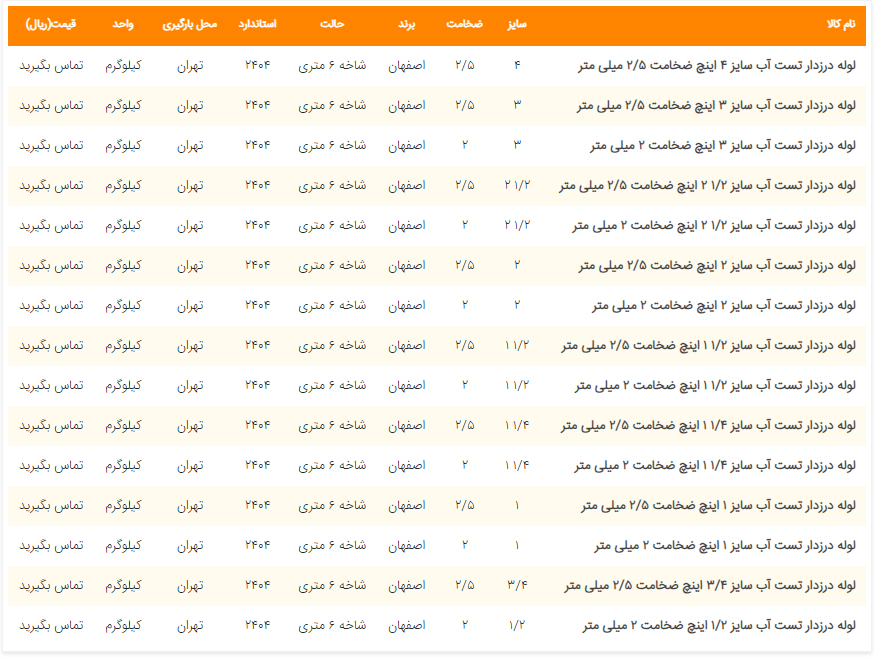Select product name 'سایز ۲ اینچ ضخامت ۲ میلی متر'
The image size is (876, 657).
coord(724,306)
